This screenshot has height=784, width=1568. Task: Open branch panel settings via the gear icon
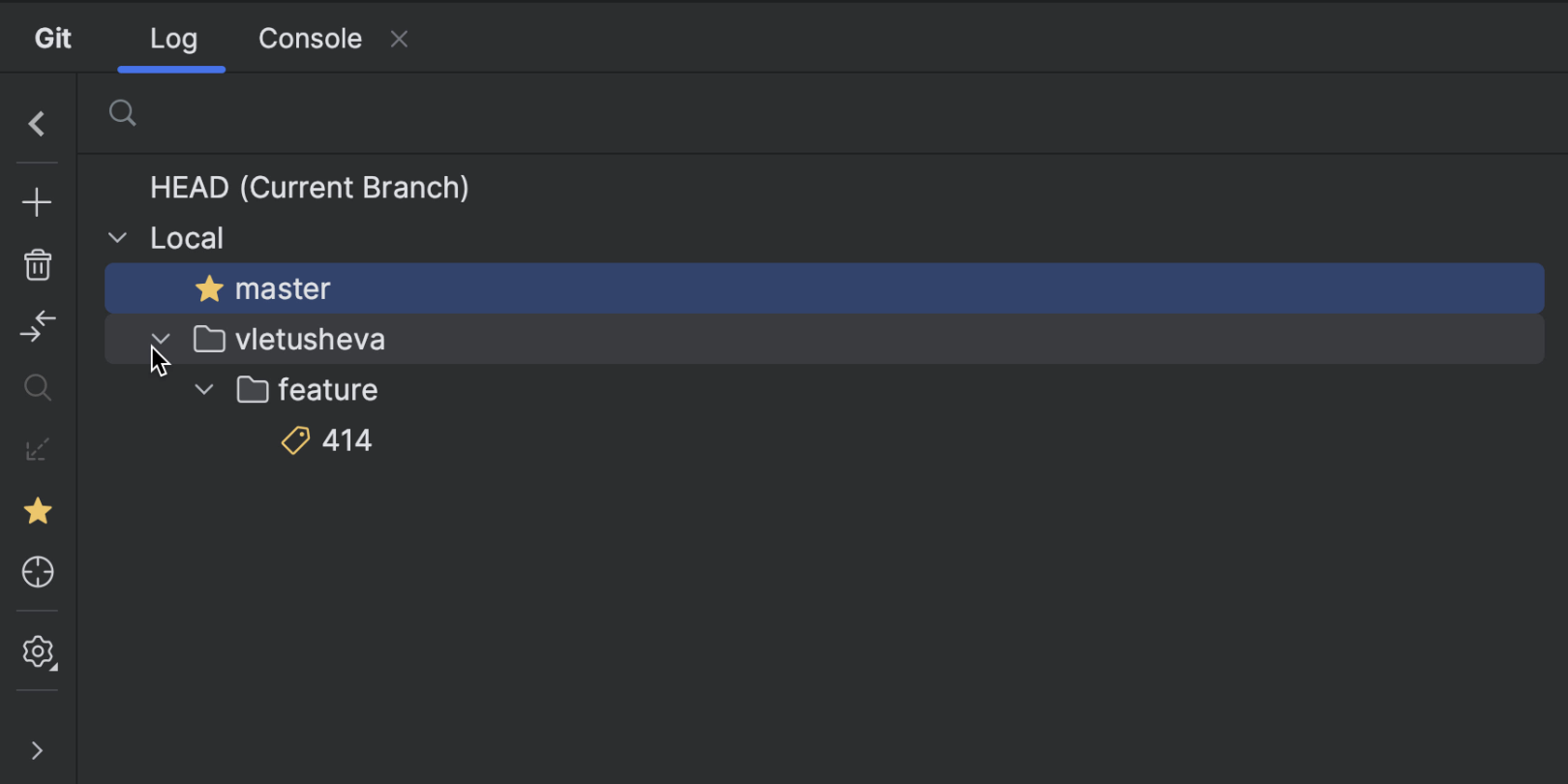pyautogui.click(x=37, y=651)
